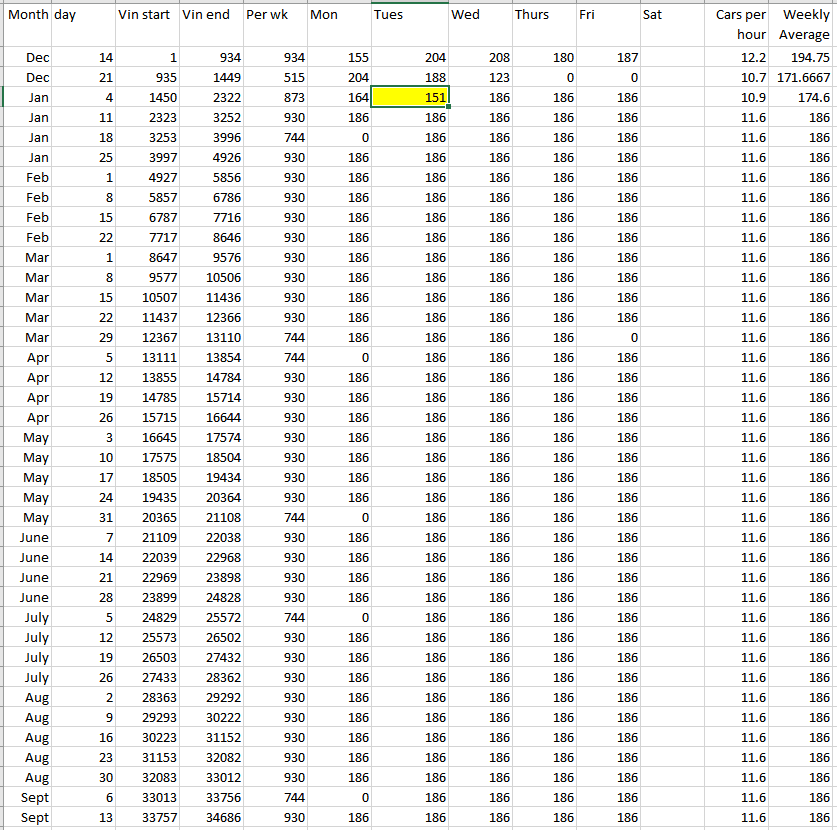Select the Fri cell with value 187

pyautogui.click(x=608, y=58)
